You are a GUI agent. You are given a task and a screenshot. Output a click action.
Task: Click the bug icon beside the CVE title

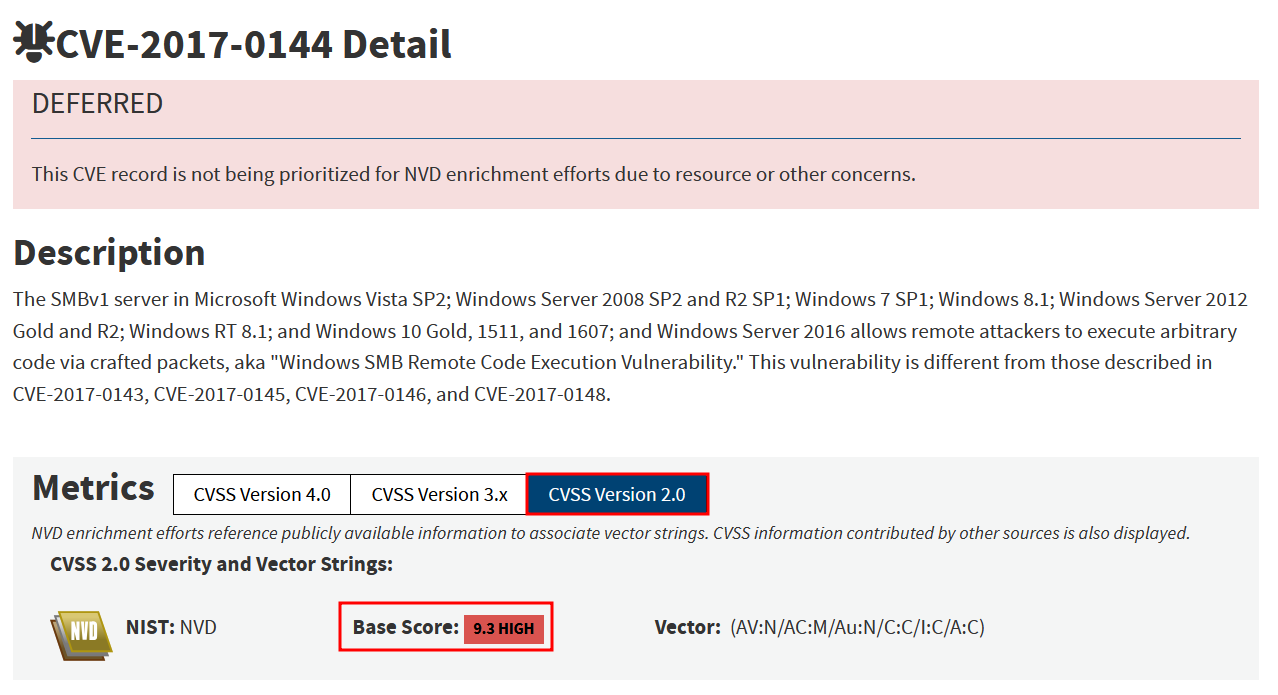point(33,41)
